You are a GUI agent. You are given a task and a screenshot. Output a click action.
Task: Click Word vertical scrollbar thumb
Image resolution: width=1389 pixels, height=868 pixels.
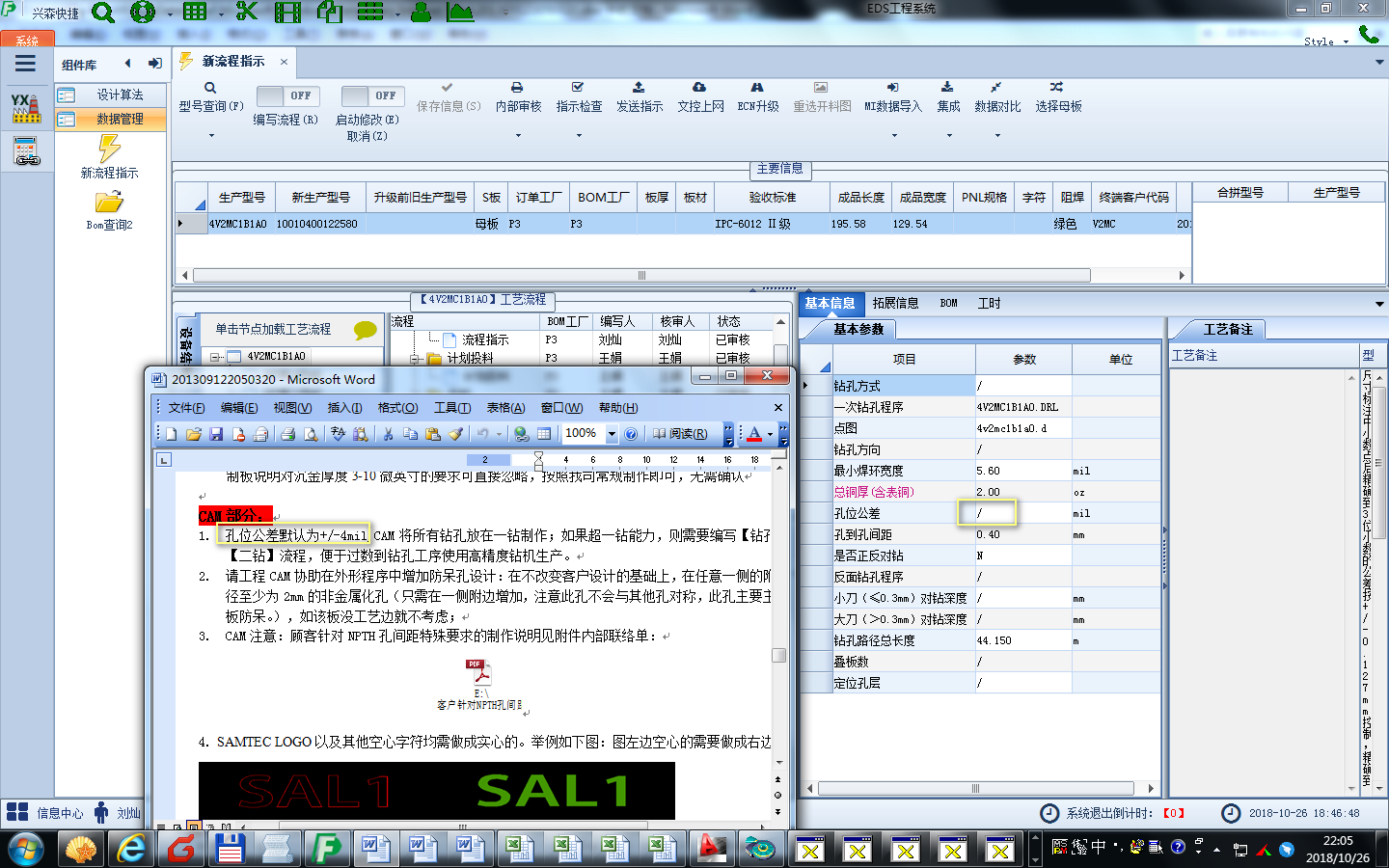[779, 656]
